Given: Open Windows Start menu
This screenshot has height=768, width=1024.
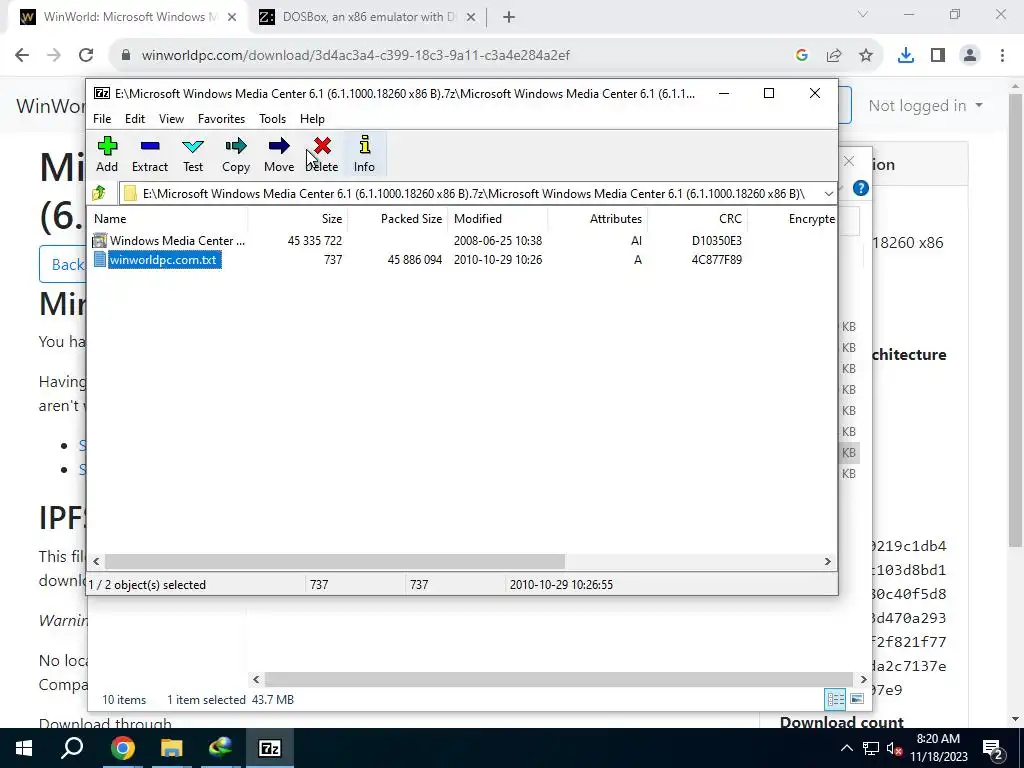Looking at the screenshot, I should (x=24, y=748).
